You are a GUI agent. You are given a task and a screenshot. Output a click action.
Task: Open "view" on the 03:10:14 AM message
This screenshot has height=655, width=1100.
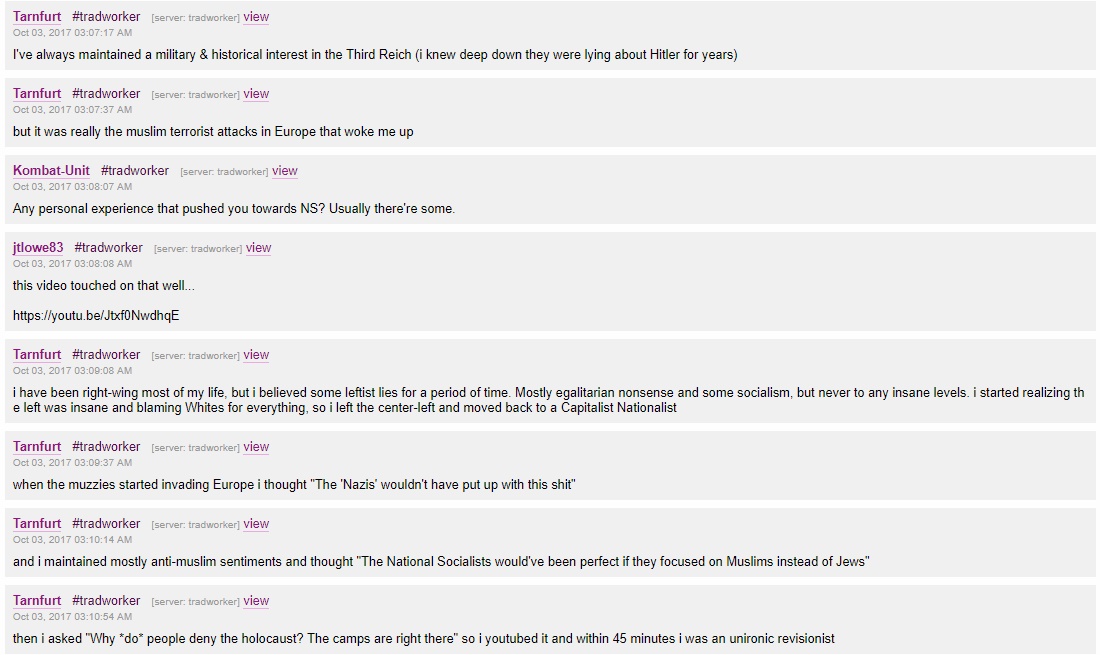coord(256,524)
